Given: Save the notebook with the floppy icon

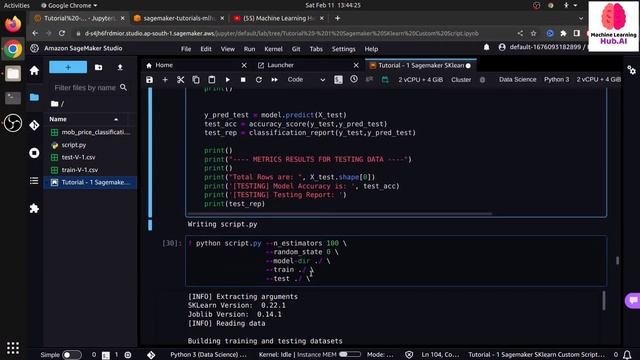Looking at the screenshot, I should [149, 80].
